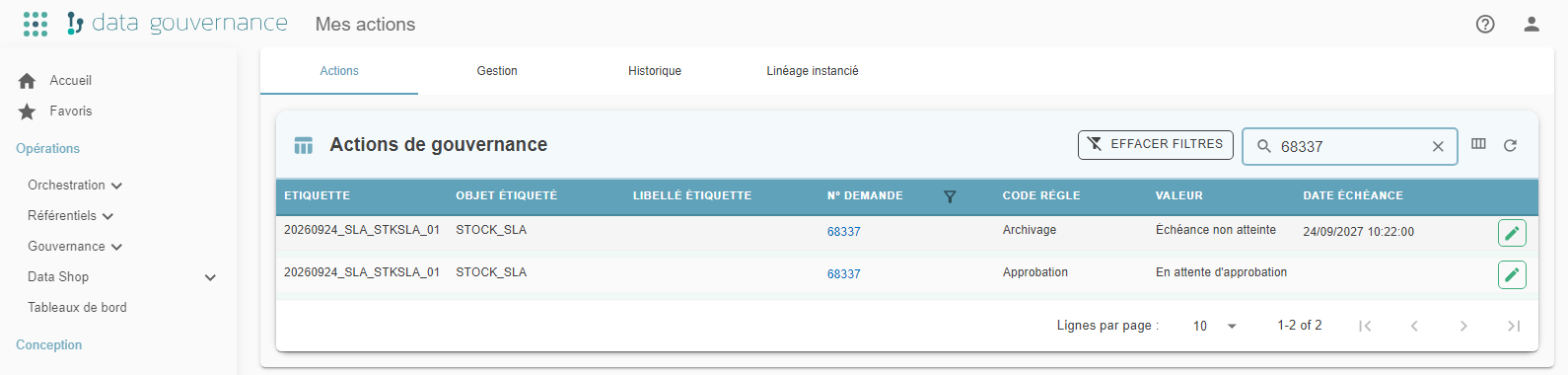
Task: Expand the Référentiels menu
Action: pyautogui.click(x=71, y=216)
